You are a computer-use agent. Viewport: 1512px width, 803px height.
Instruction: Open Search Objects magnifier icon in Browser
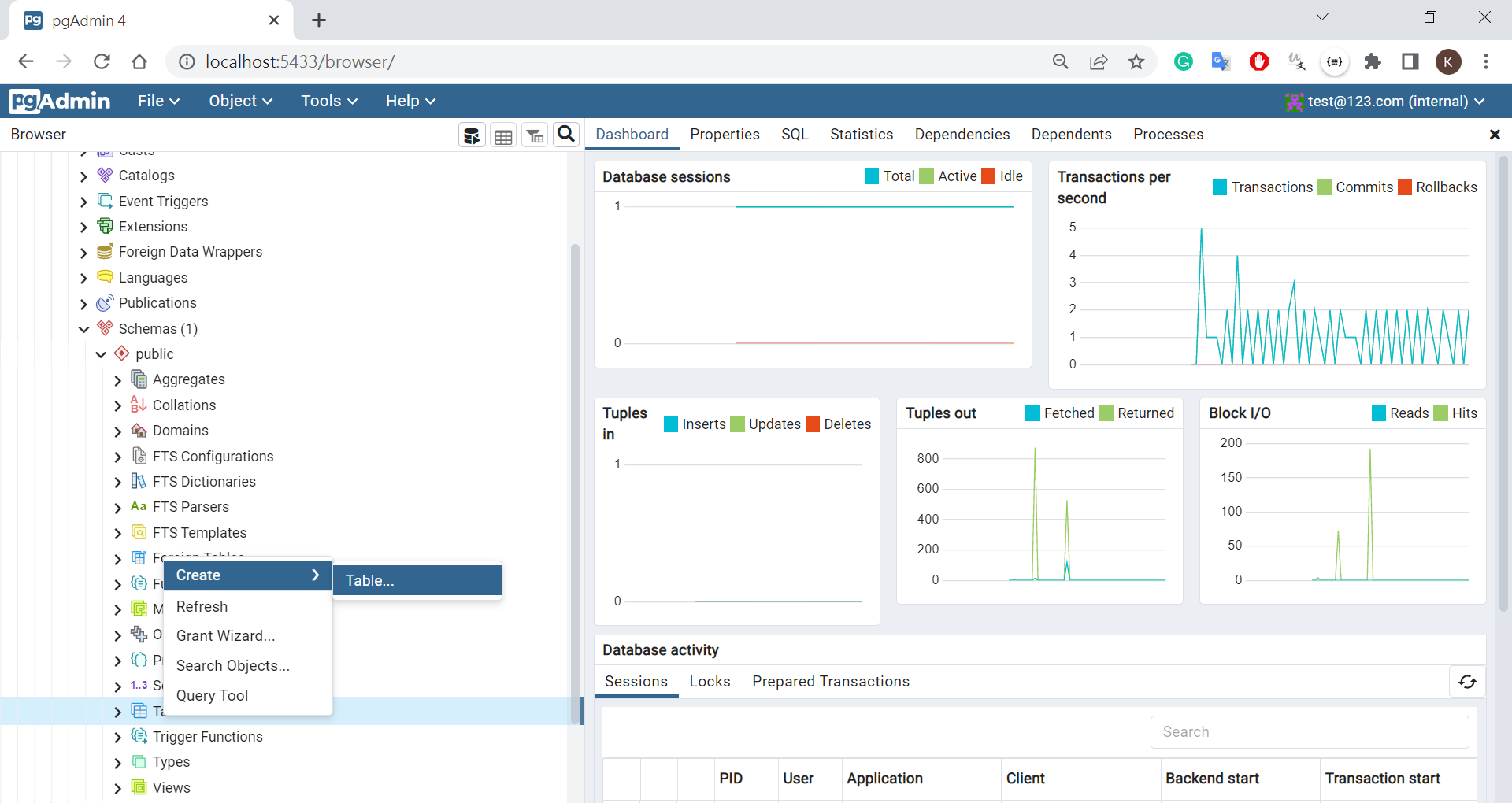(x=565, y=135)
